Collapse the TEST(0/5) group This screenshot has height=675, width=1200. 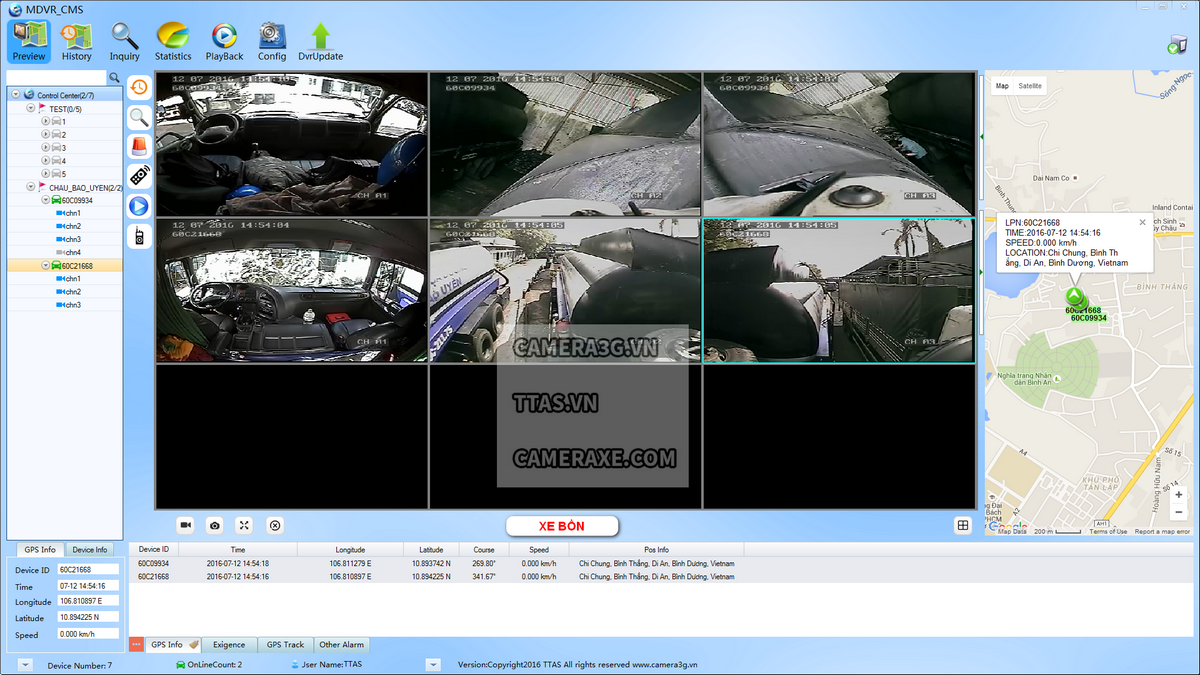point(31,108)
